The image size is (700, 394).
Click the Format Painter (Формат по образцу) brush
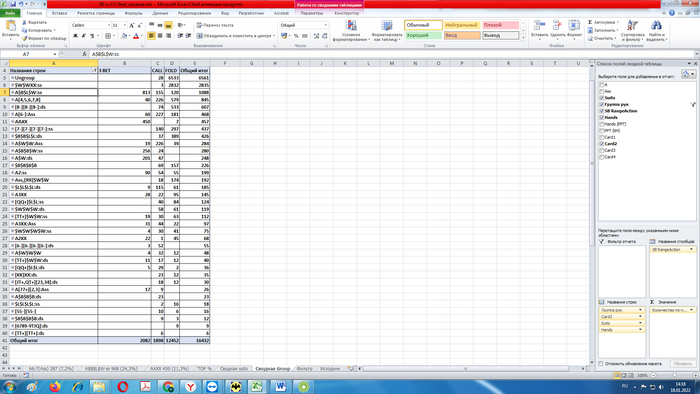click(x=25, y=38)
